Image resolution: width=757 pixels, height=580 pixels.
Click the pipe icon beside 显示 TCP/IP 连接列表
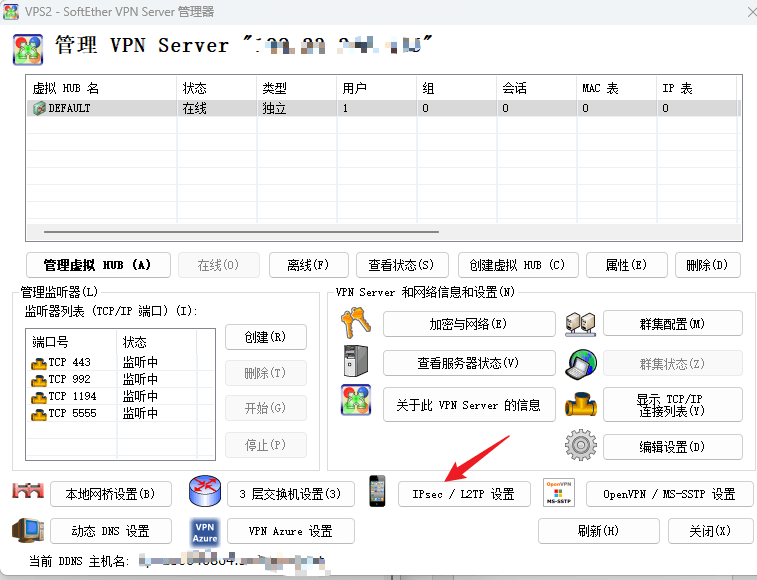(580, 404)
